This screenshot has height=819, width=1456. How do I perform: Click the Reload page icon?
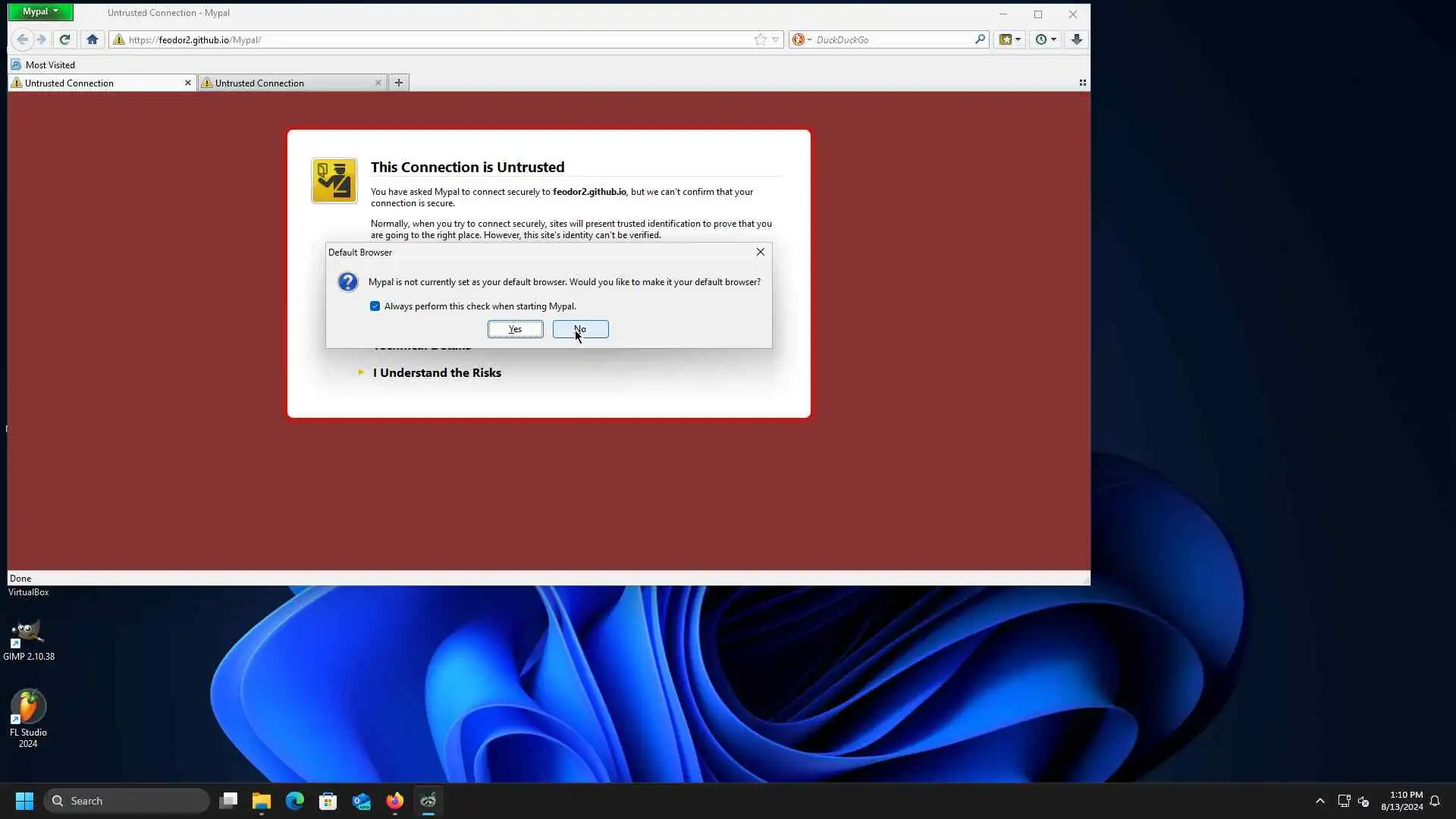coord(64,39)
